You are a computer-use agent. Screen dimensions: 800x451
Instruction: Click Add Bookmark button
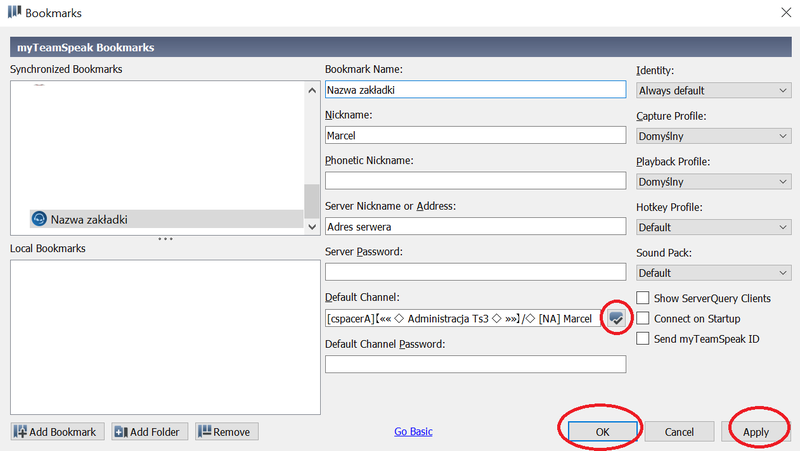coord(57,432)
